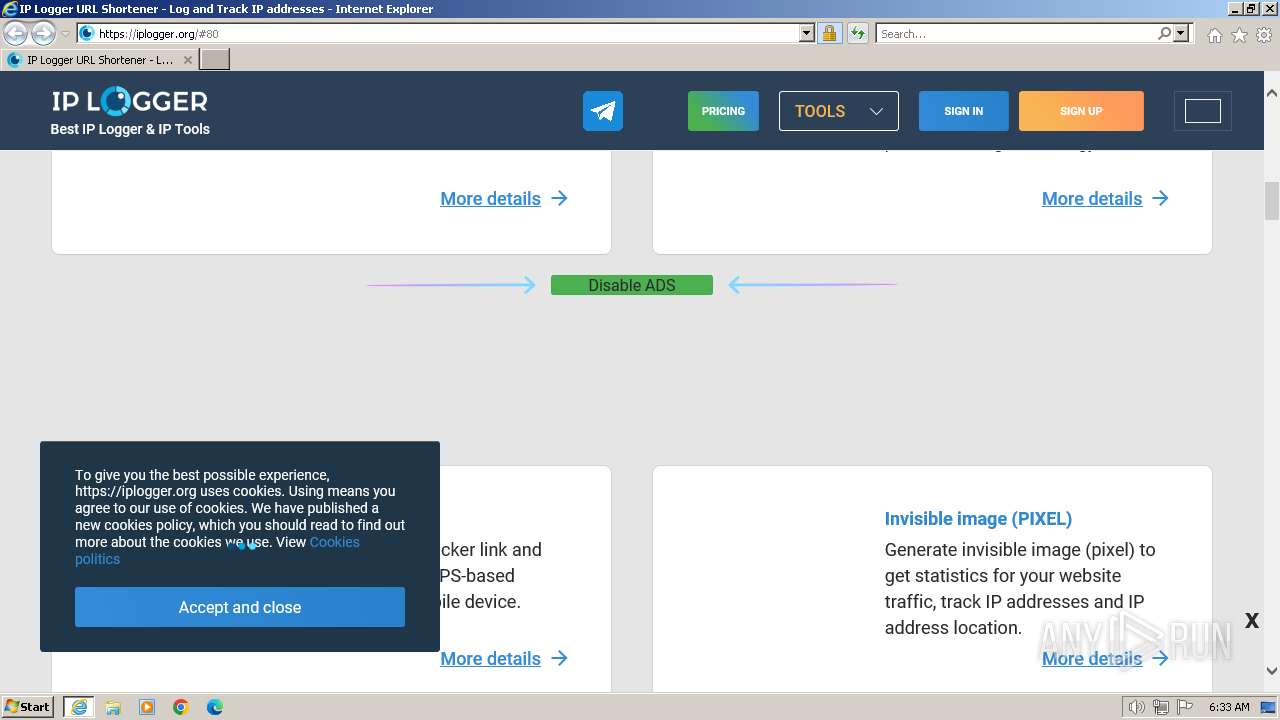Go forward with browser Forward arrow
The width and height of the screenshot is (1280, 720).
[43, 33]
